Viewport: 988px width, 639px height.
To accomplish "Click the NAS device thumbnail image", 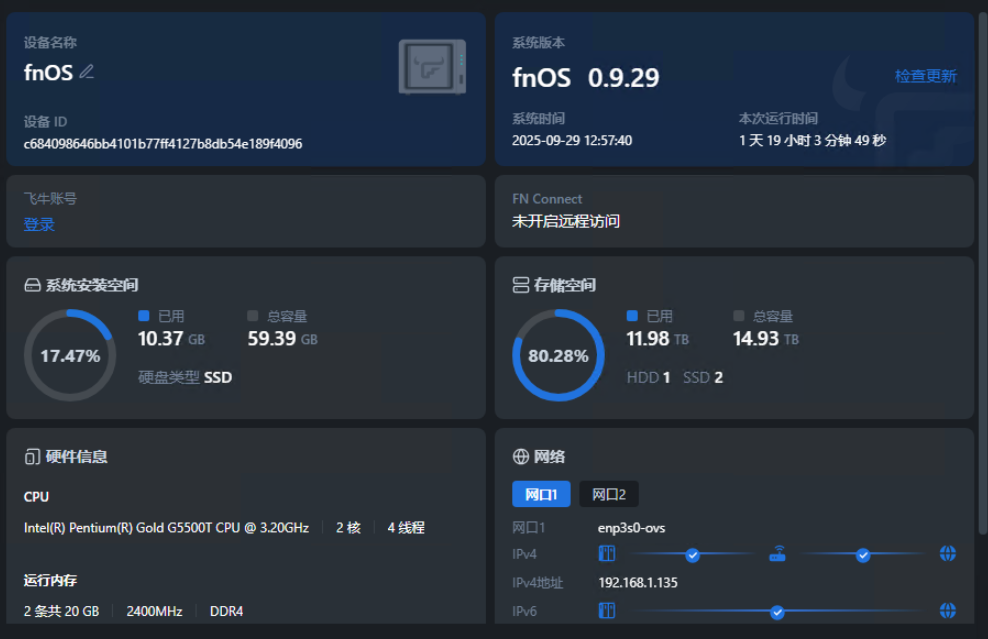I will 432,67.
